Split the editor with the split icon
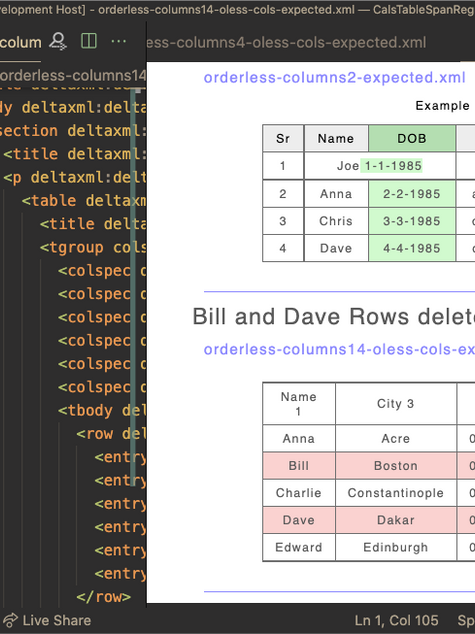Viewport: 475px width, 634px height. pos(89,41)
